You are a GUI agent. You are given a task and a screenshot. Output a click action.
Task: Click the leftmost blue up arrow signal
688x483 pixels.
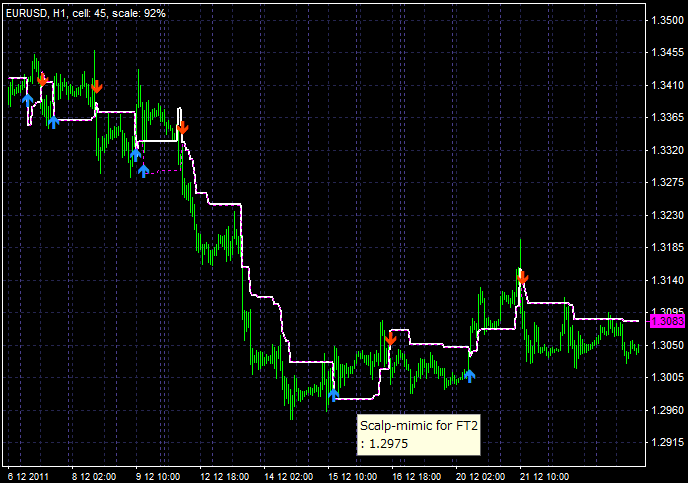tap(28, 100)
